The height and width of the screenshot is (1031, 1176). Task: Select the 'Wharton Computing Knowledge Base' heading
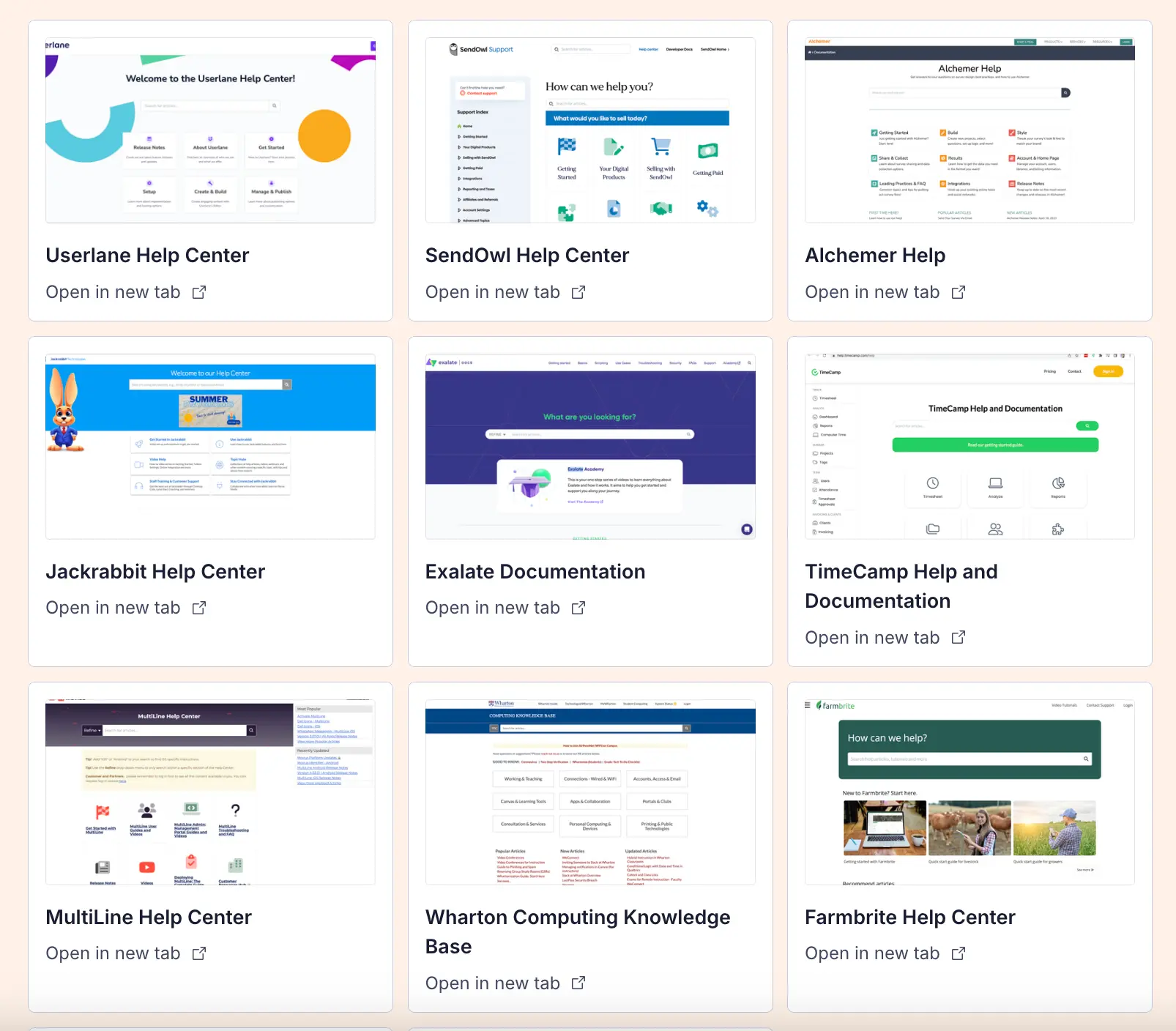tap(578, 932)
